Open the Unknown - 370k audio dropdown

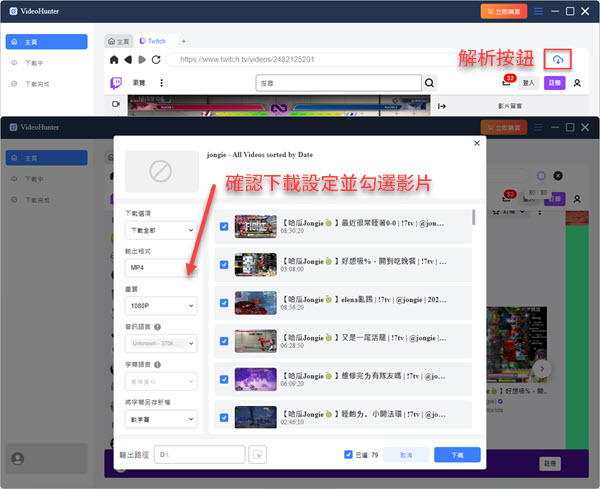point(161,344)
